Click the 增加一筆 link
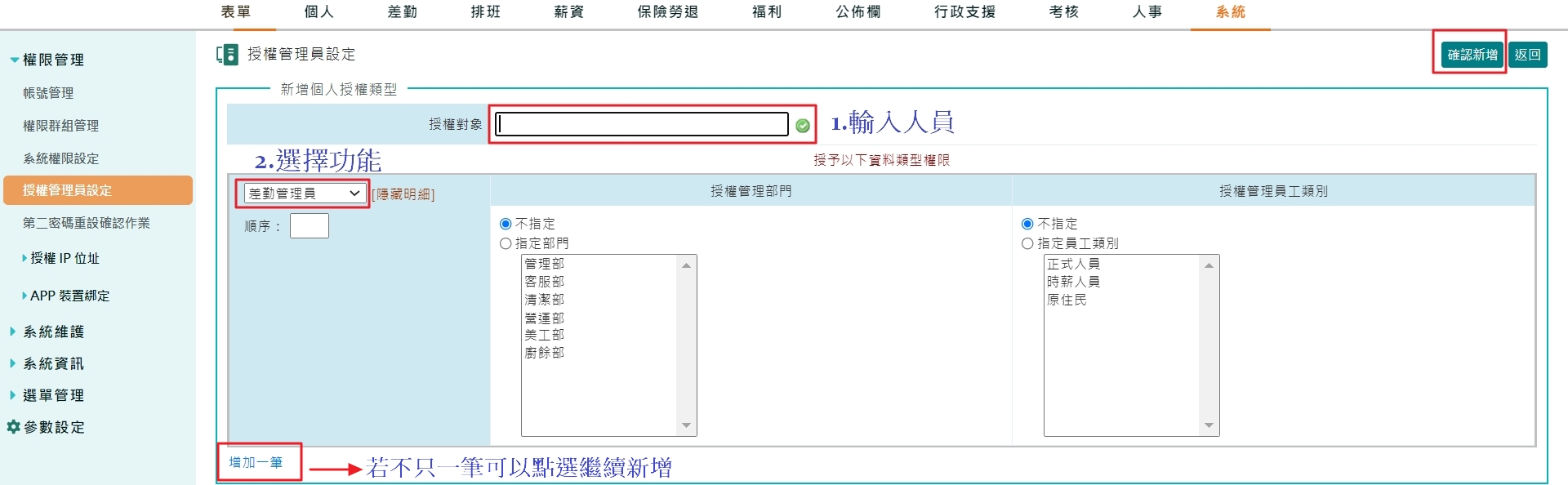The height and width of the screenshot is (485, 1568). click(x=256, y=462)
